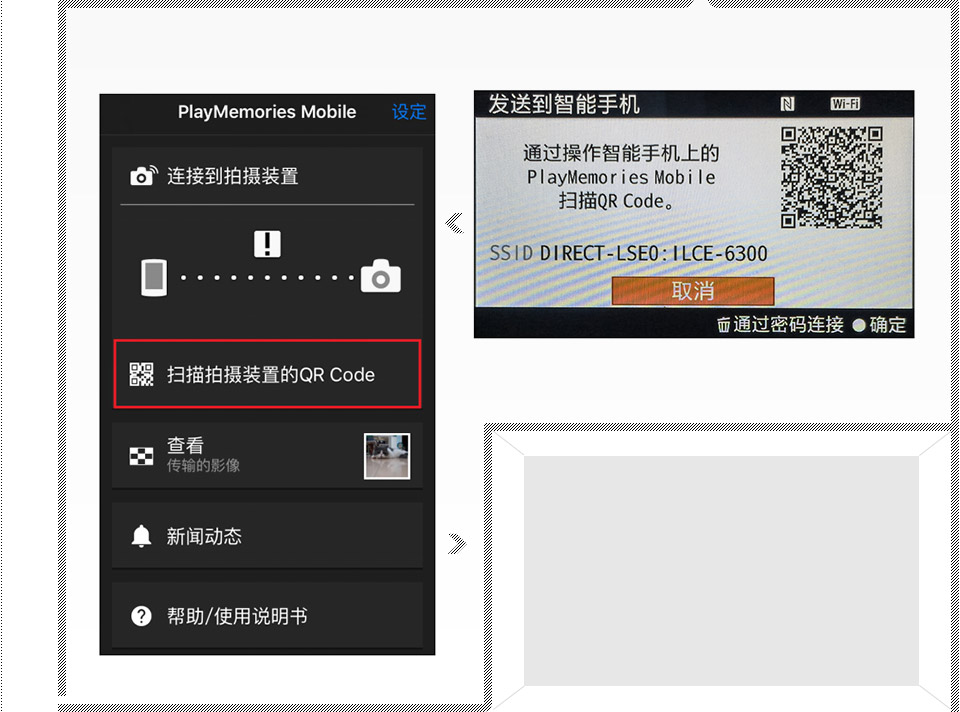Click the large QR code on camera display
Screen dimensions: 960x712
point(832,177)
